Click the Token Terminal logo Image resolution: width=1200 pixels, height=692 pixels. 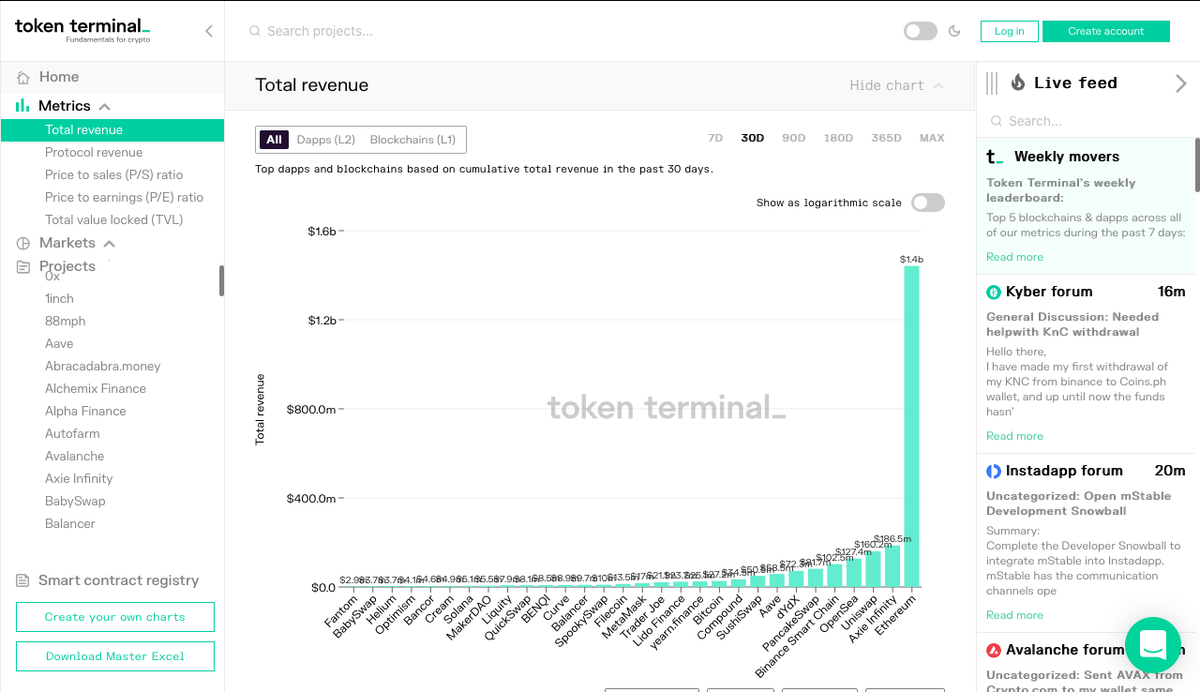(83, 29)
